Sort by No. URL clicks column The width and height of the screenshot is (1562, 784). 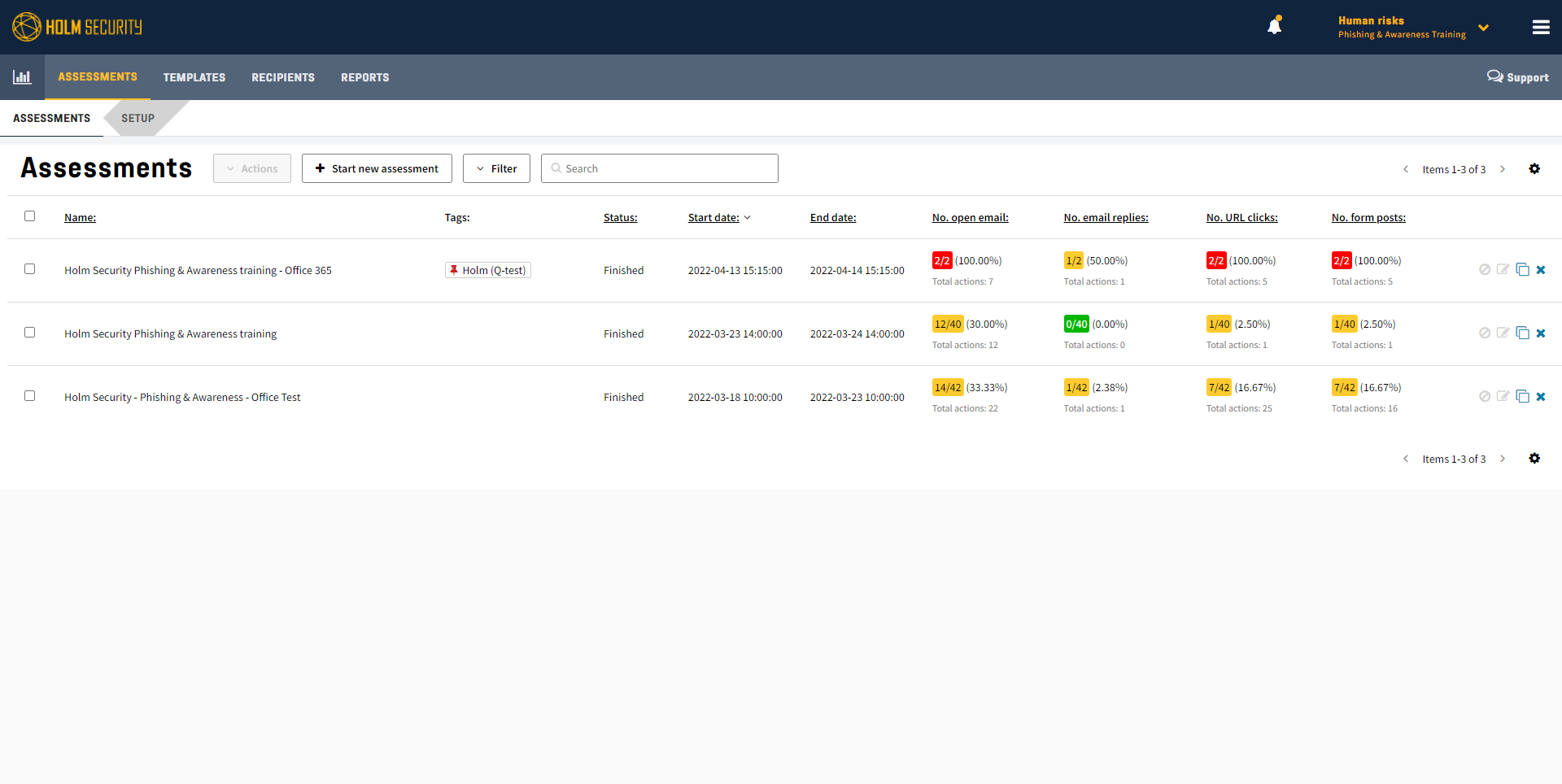point(1242,217)
